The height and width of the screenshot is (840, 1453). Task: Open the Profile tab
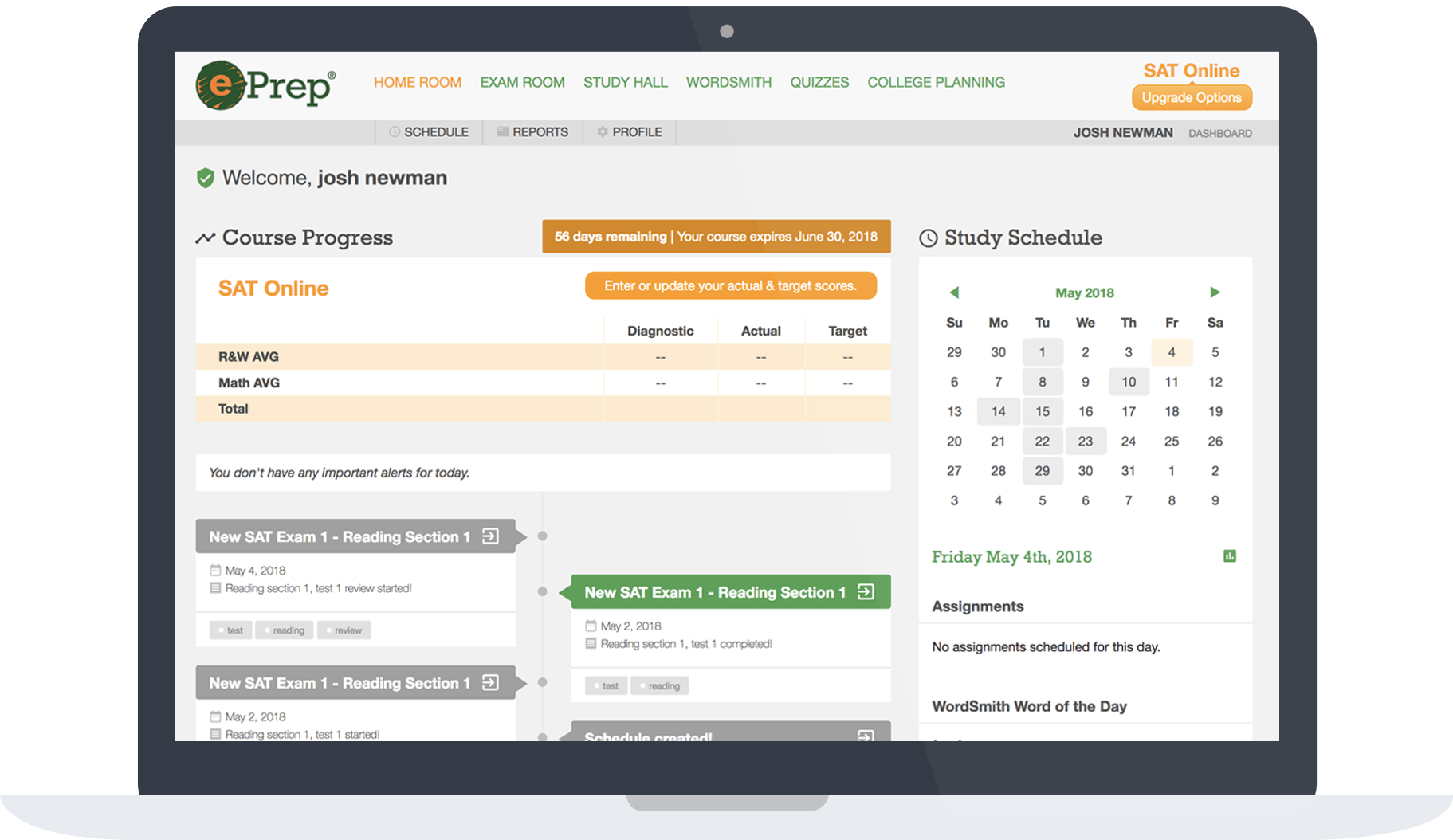pyautogui.click(x=630, y=132)
